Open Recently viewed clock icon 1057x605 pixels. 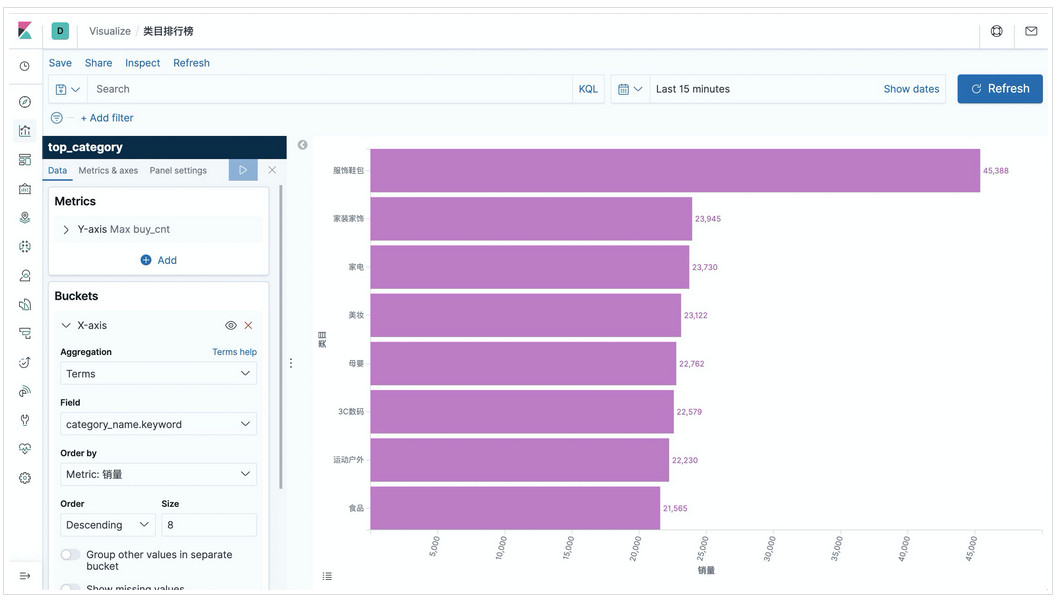click(24, 66)
